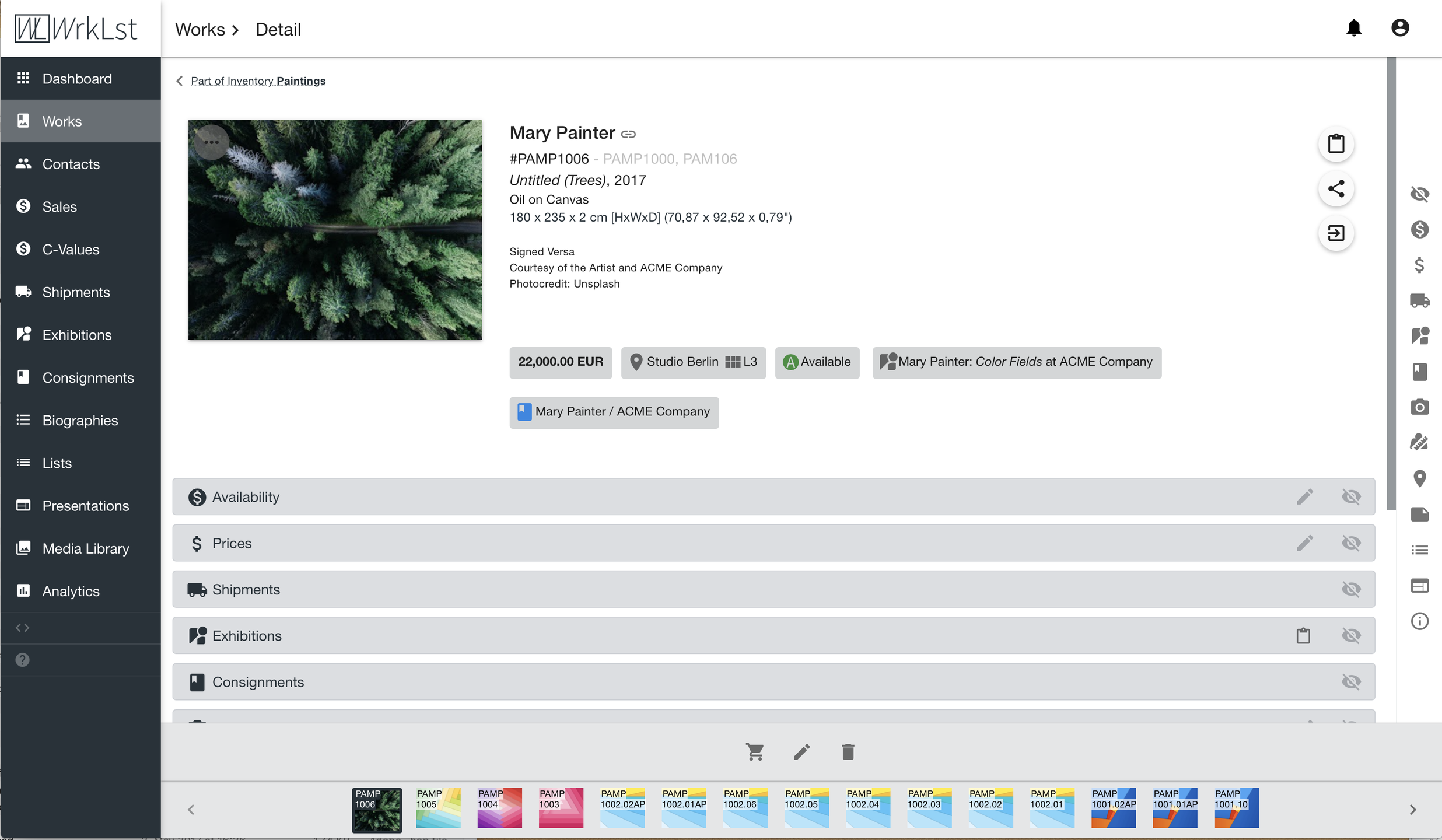Click the location pin in right rail
1442x840 pixels.
point(1419,478)
